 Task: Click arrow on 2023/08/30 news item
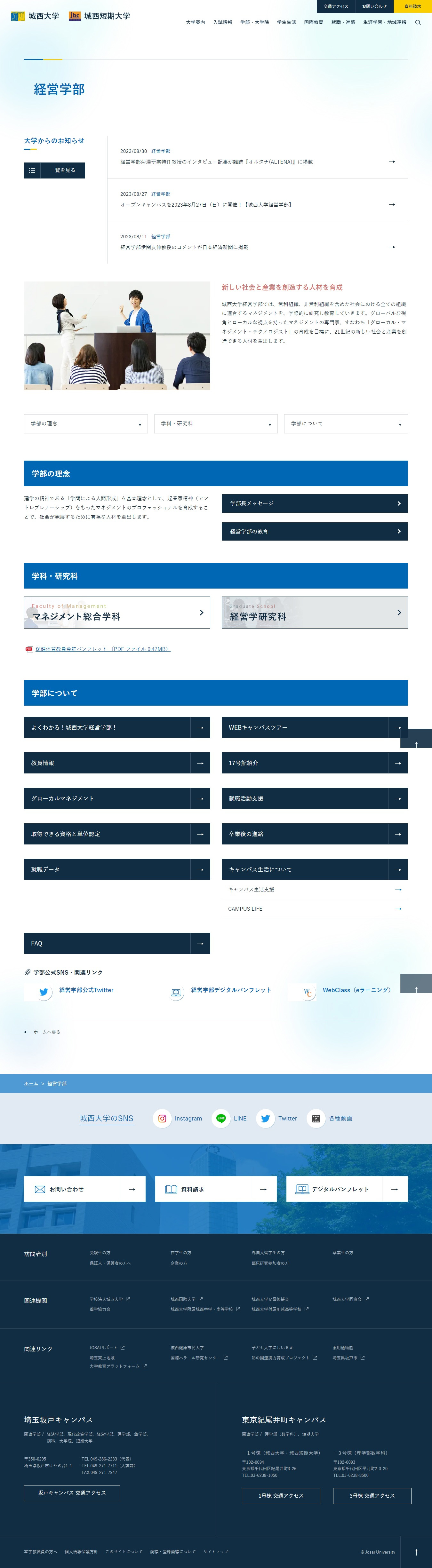392,161
